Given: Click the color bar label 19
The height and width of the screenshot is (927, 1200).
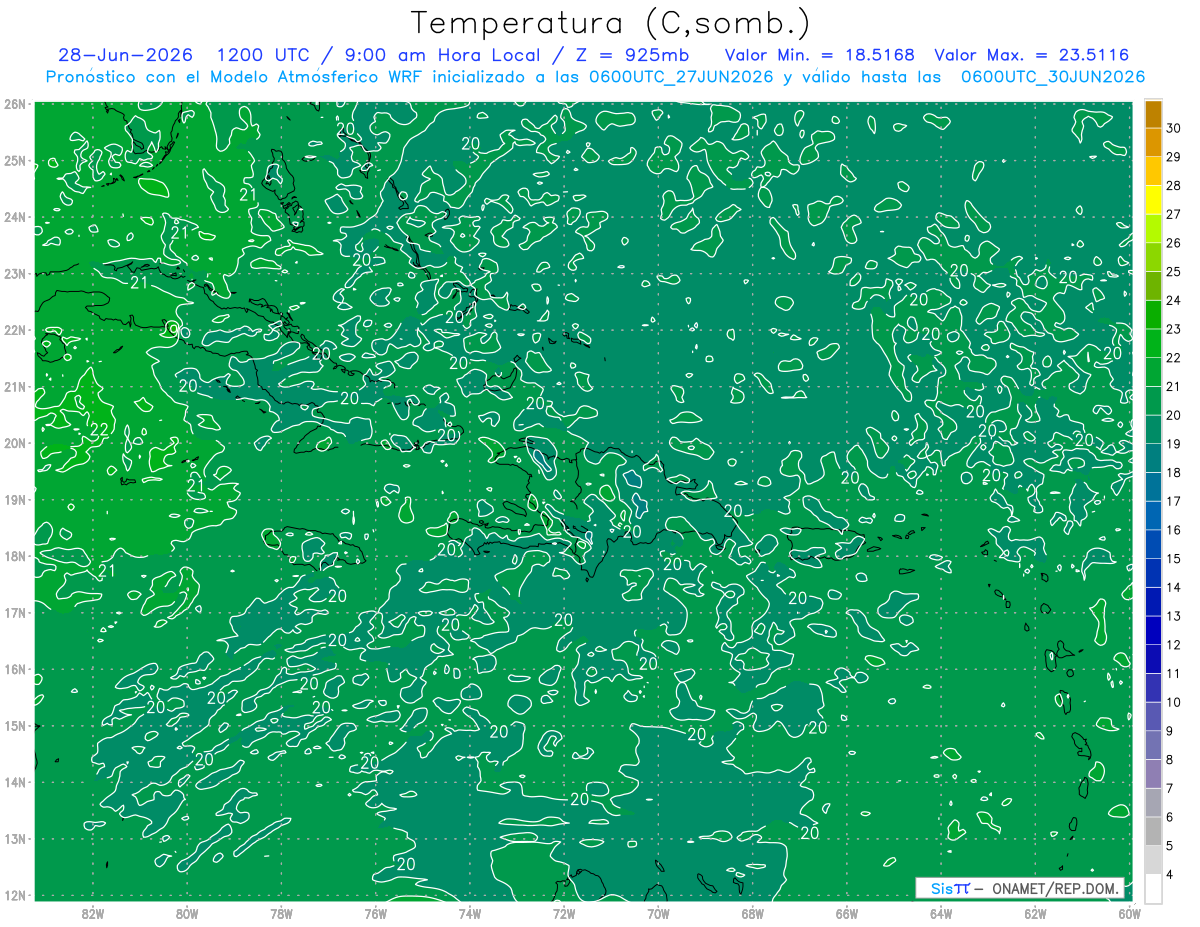Looking at the screenshot, I should coord(1174,443).
